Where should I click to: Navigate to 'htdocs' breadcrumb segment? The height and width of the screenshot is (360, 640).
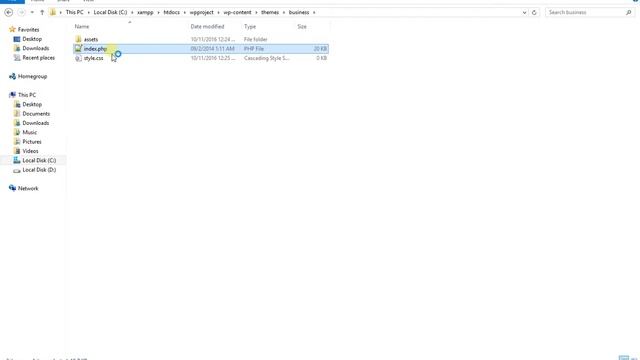pos(171,12)
